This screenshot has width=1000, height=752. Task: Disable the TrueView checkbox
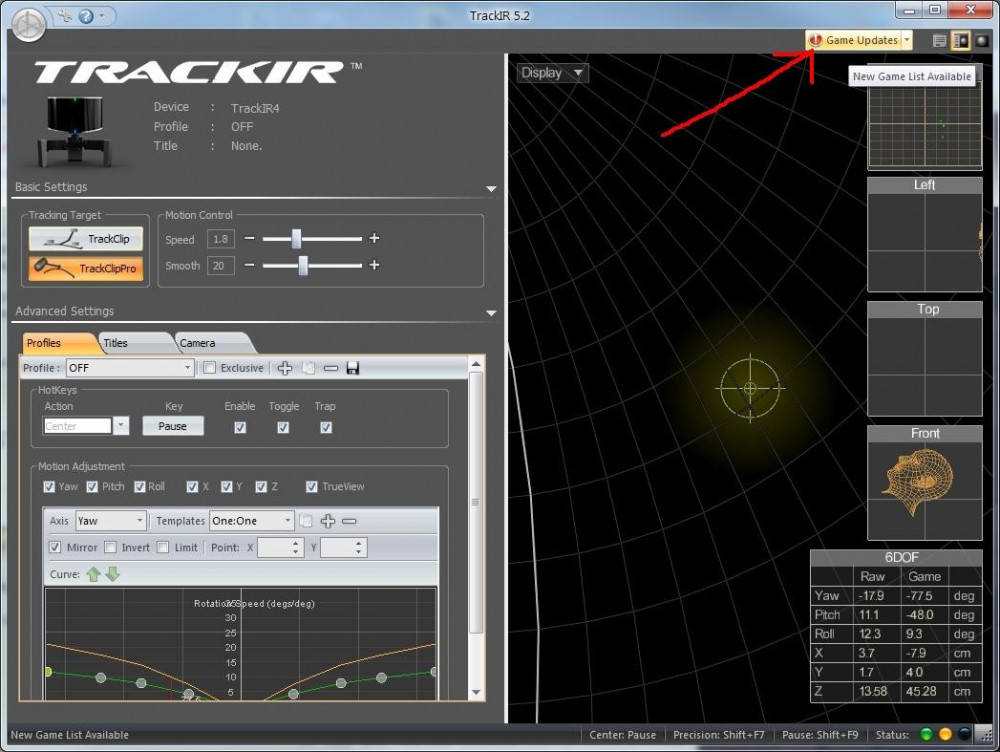coord(312,487)
